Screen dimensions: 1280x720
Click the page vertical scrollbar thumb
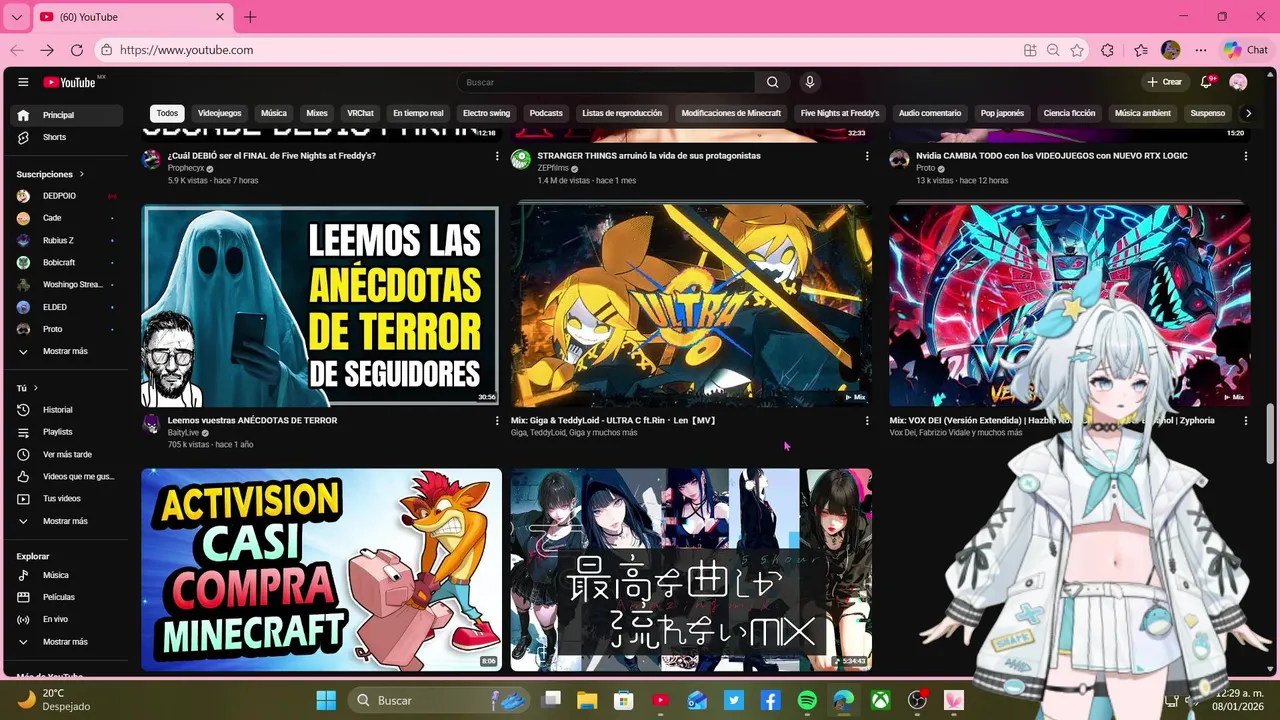tap(1271, 434)
